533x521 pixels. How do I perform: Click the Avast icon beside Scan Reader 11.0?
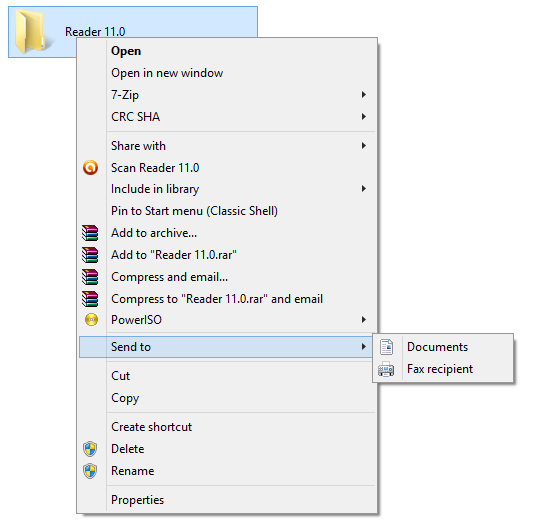(x=90, y=168)
